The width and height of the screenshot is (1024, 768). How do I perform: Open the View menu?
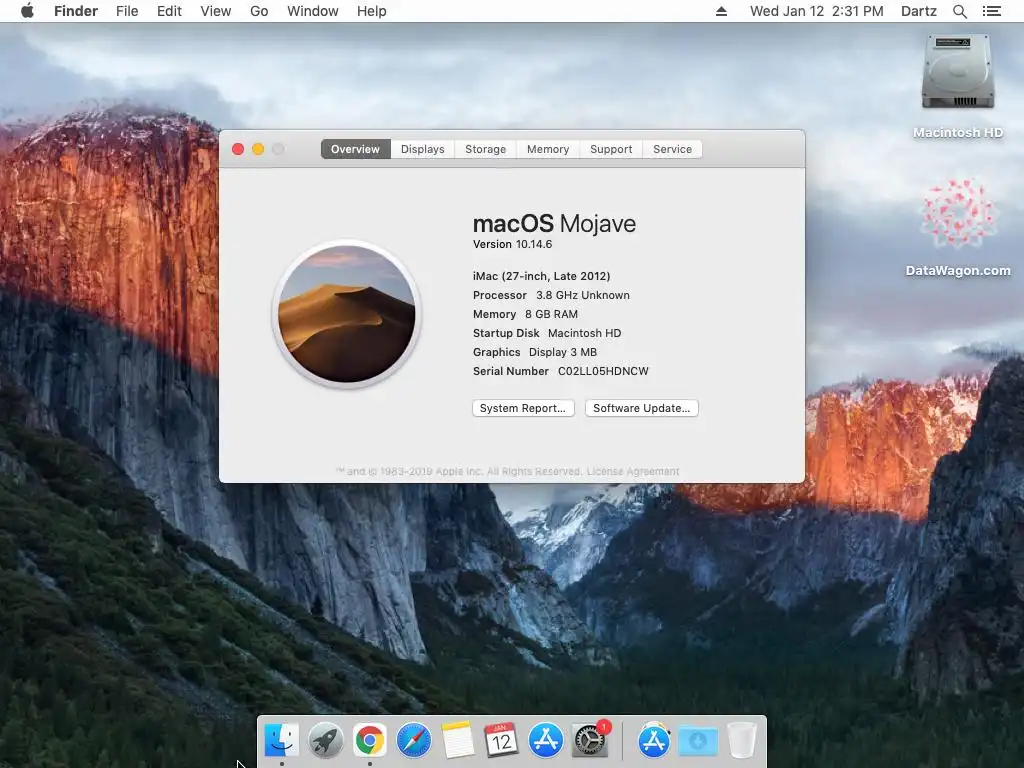[x=216, y=11]
